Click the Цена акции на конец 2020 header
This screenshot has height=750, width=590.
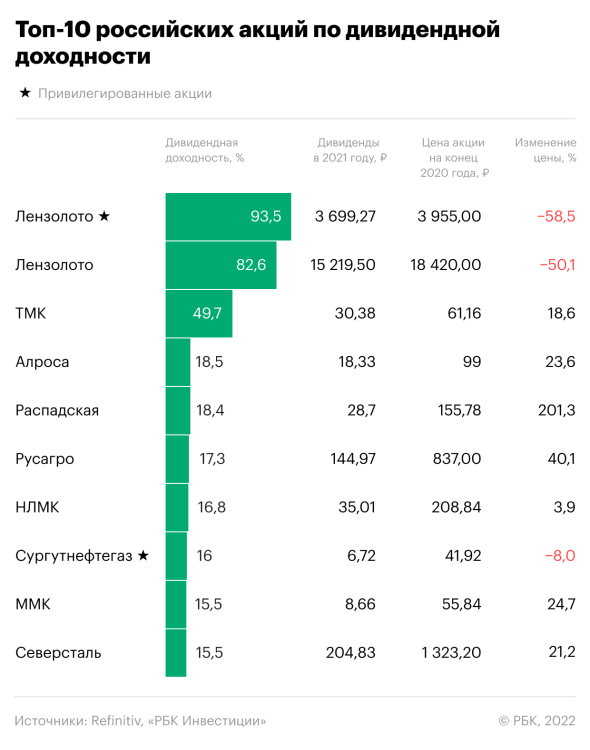point(454,157)
